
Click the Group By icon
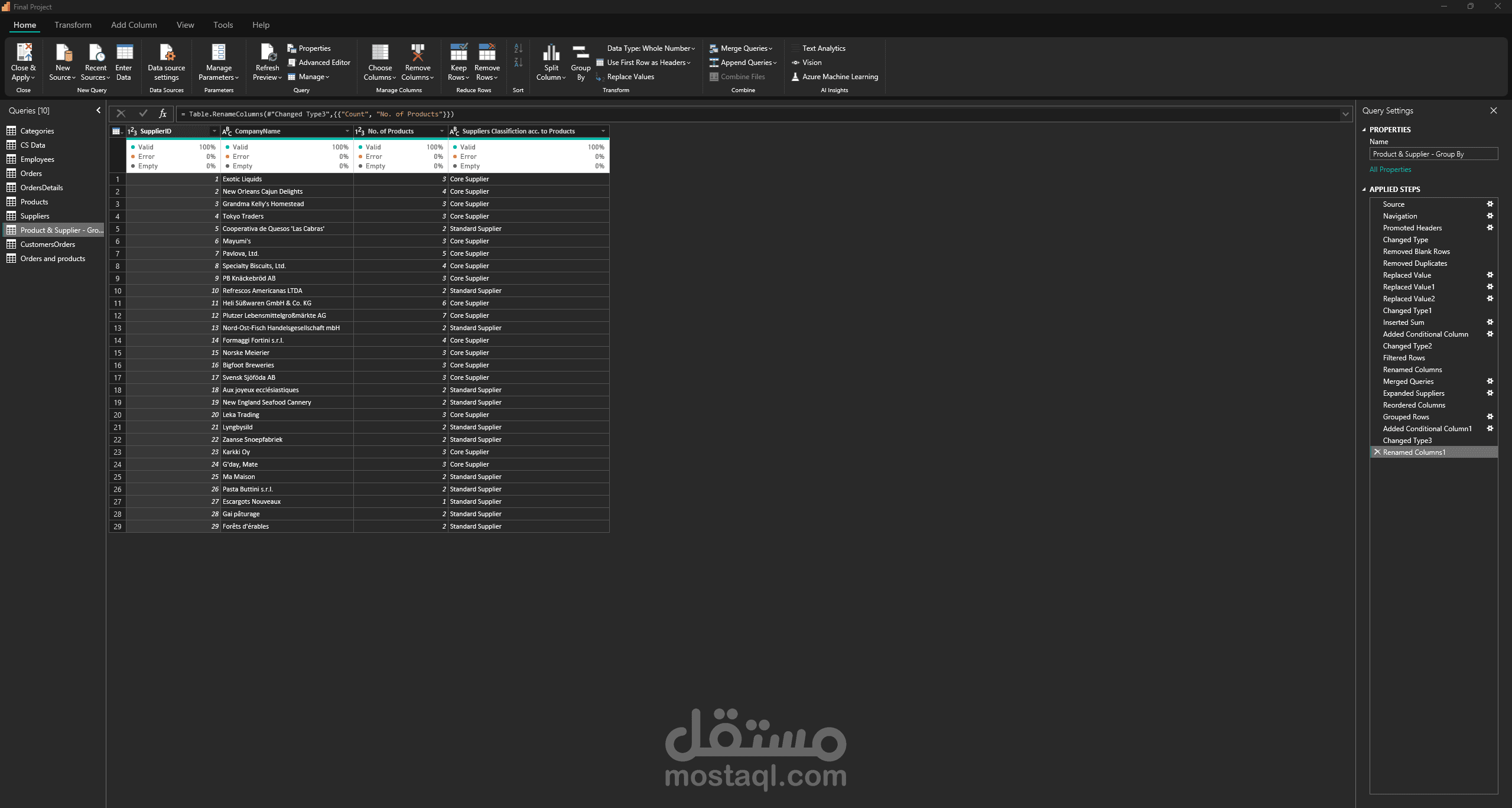click(x=580, y=53)
